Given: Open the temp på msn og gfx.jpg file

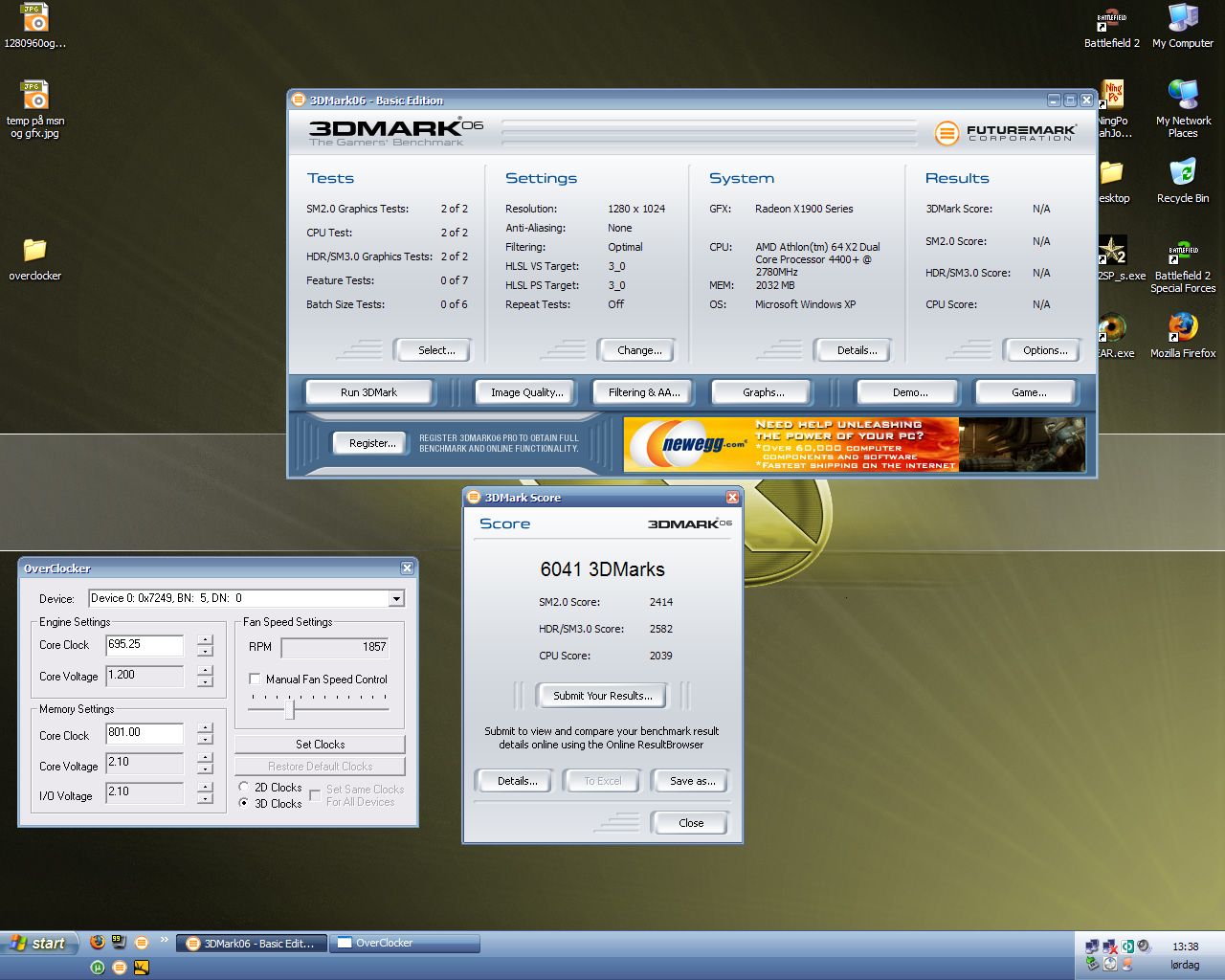Looking at the screenshot, I should click(x=35, y=109).
